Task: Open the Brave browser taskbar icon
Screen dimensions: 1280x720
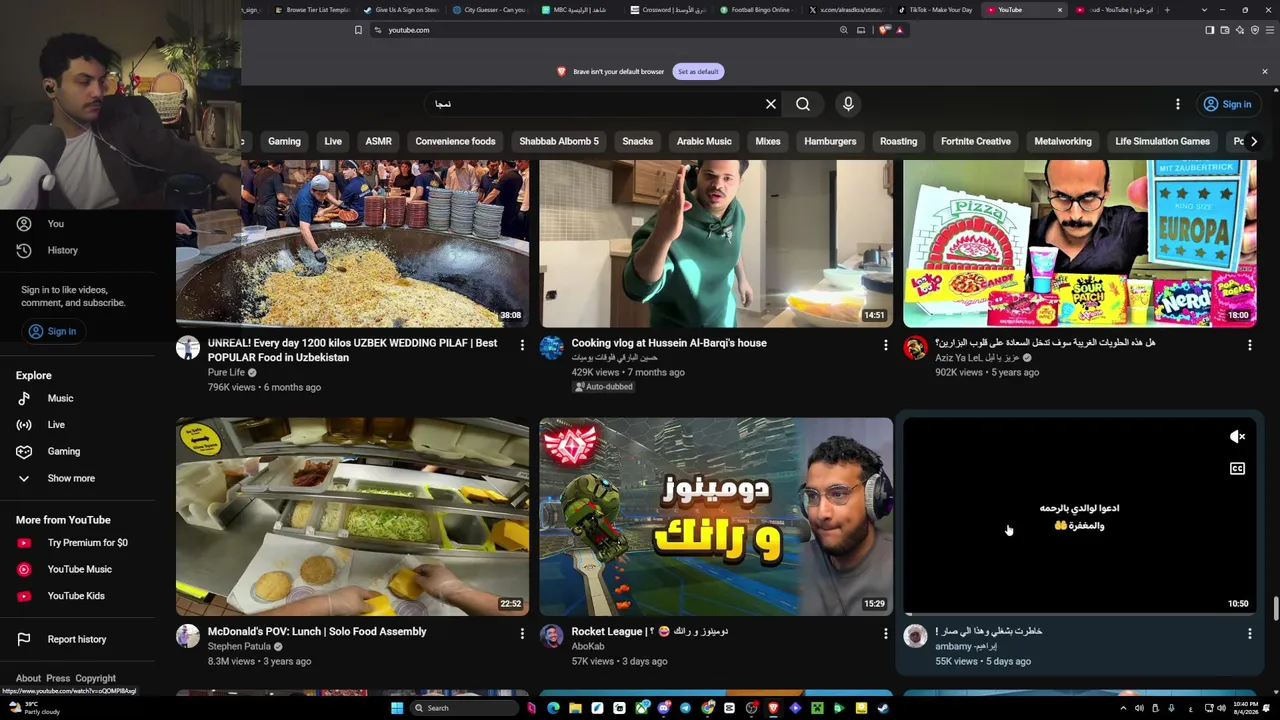Action: tap(773, 708)
